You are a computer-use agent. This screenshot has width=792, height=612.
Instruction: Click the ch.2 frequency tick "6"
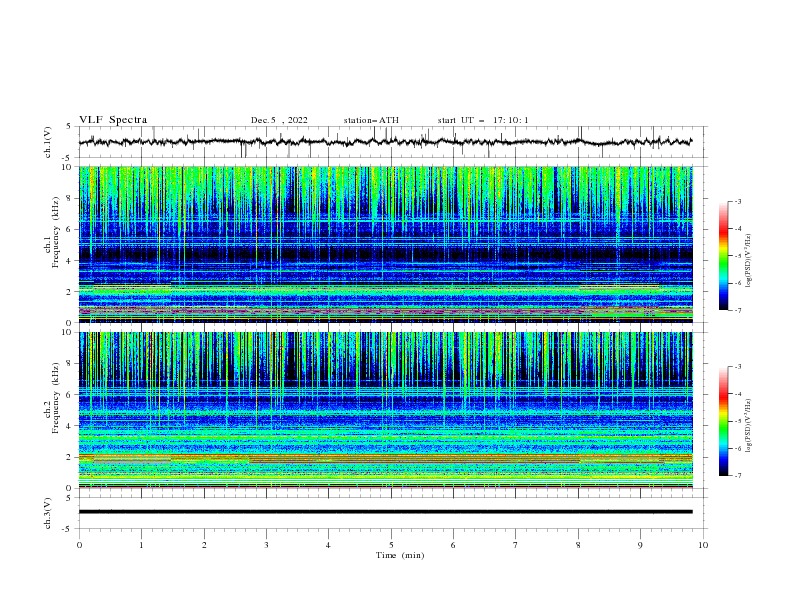tap(70, 395)
